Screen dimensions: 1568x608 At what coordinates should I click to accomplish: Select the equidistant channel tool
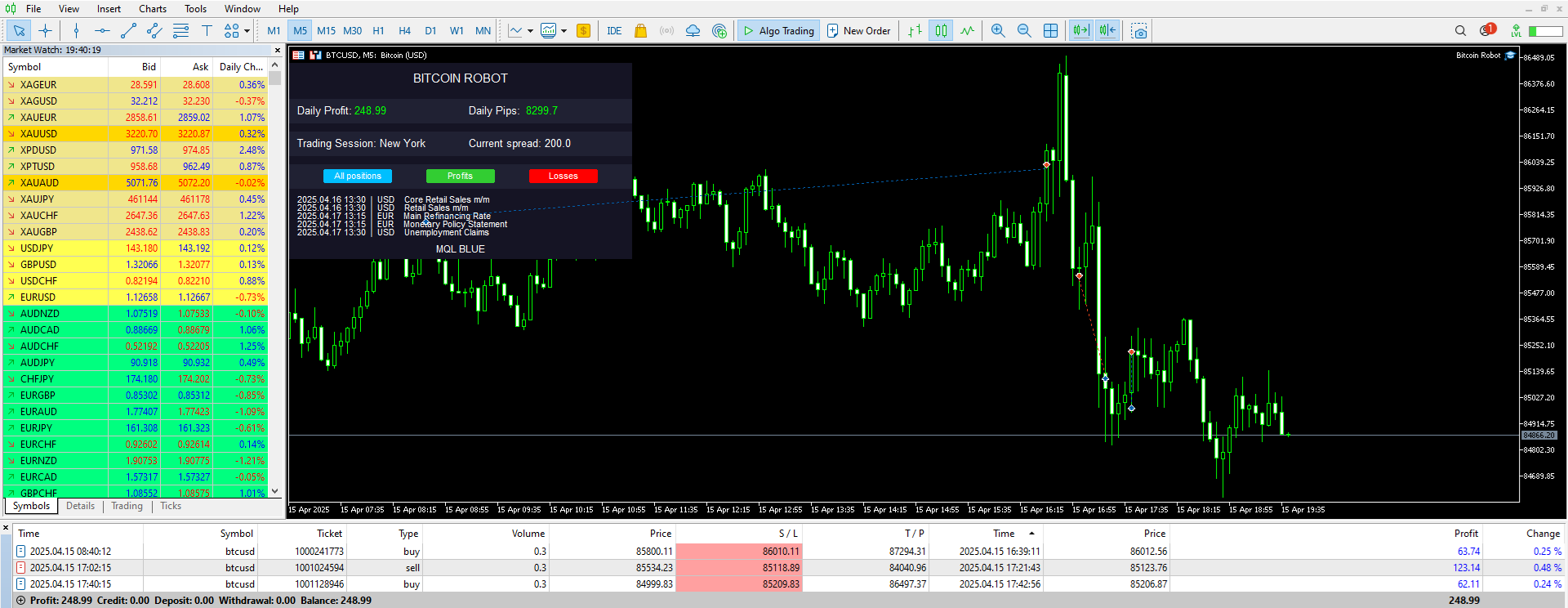(154, 31)
